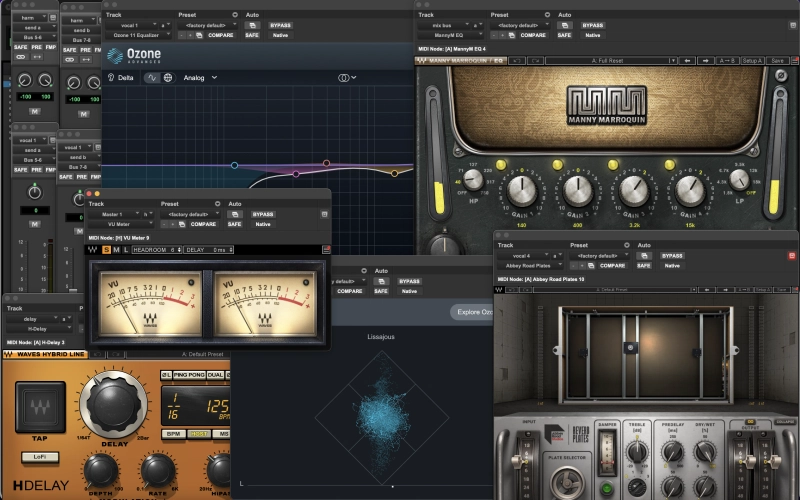The image size is (800, 500).
Task: Click the Explore Ozone button
Action: [472, 312]
